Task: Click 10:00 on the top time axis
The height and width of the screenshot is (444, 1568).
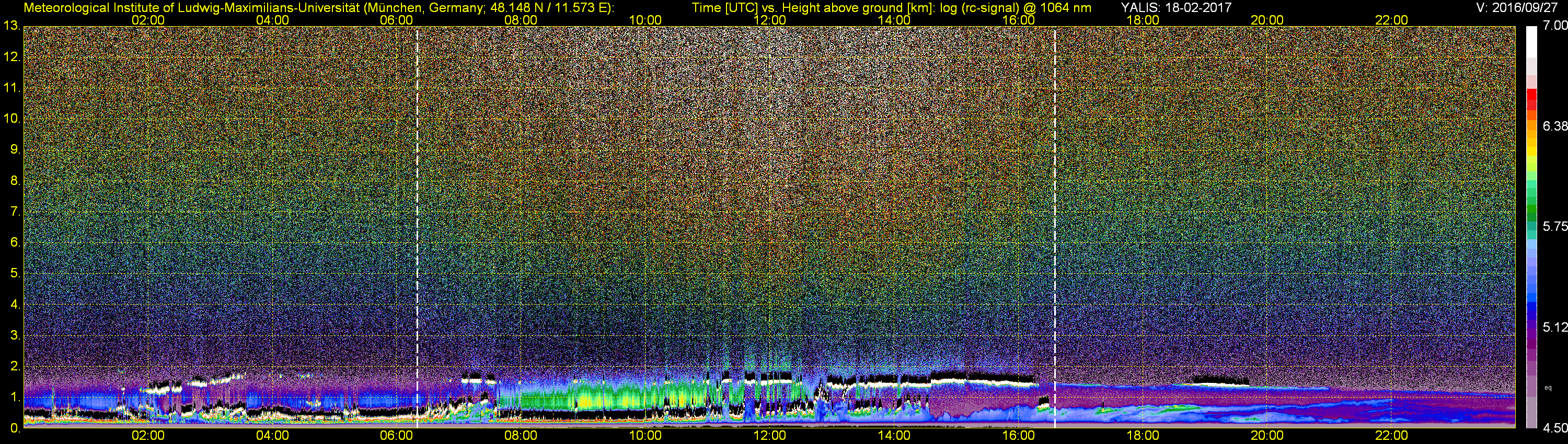Action: pyautogui.click(x=645, y=20)
